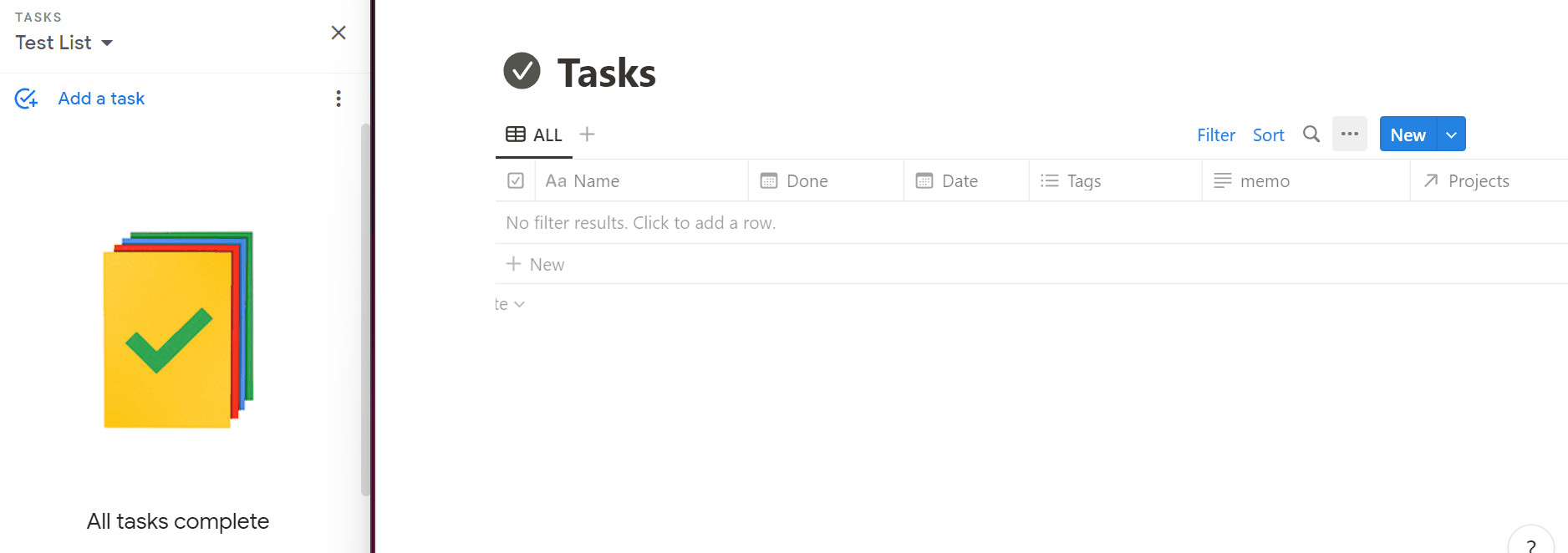The width and height of the screenshot is (1568, 553).
Task: Click the blue New button
Action: (x=1408, y=134)
